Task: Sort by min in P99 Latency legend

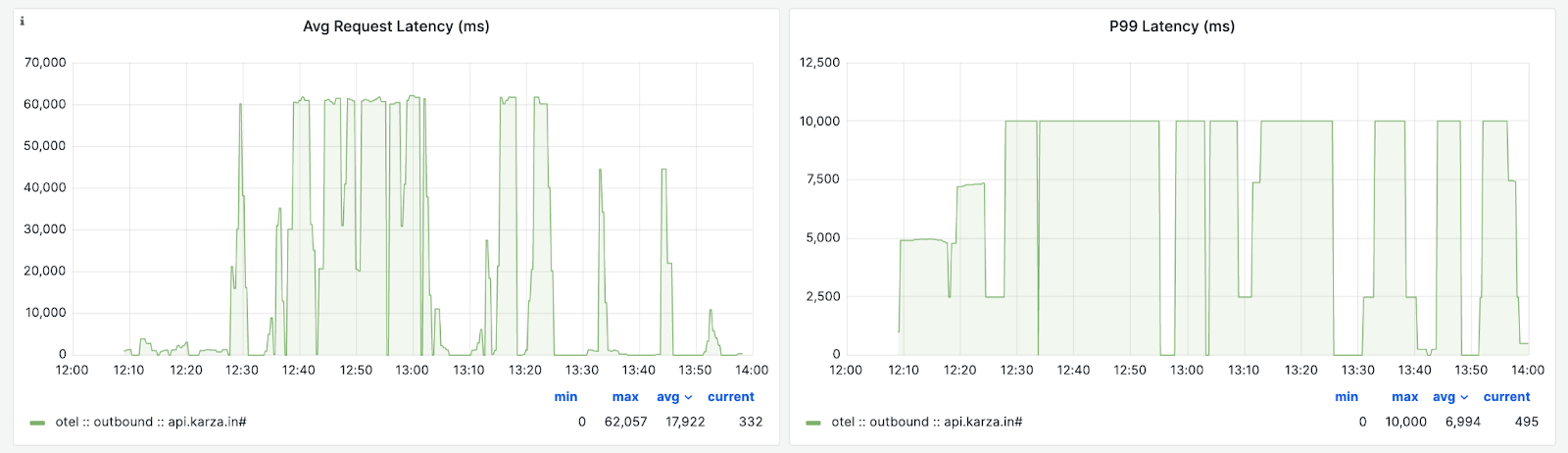Action: (1347, 397)
